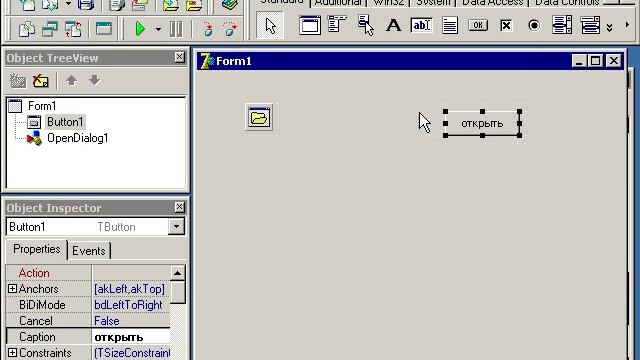Click the Caption value field 'открыть'
The width and height of the screenshot is (640, 360).
coord(131,337)
